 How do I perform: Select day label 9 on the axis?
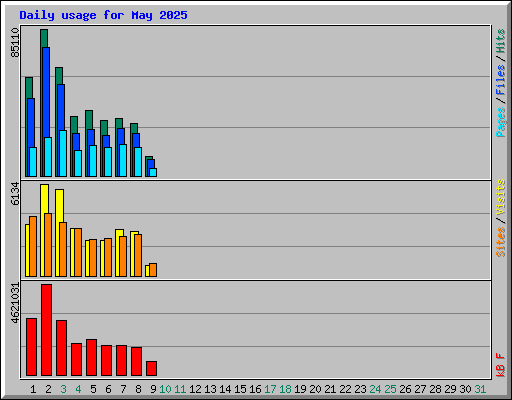[153, 389]
